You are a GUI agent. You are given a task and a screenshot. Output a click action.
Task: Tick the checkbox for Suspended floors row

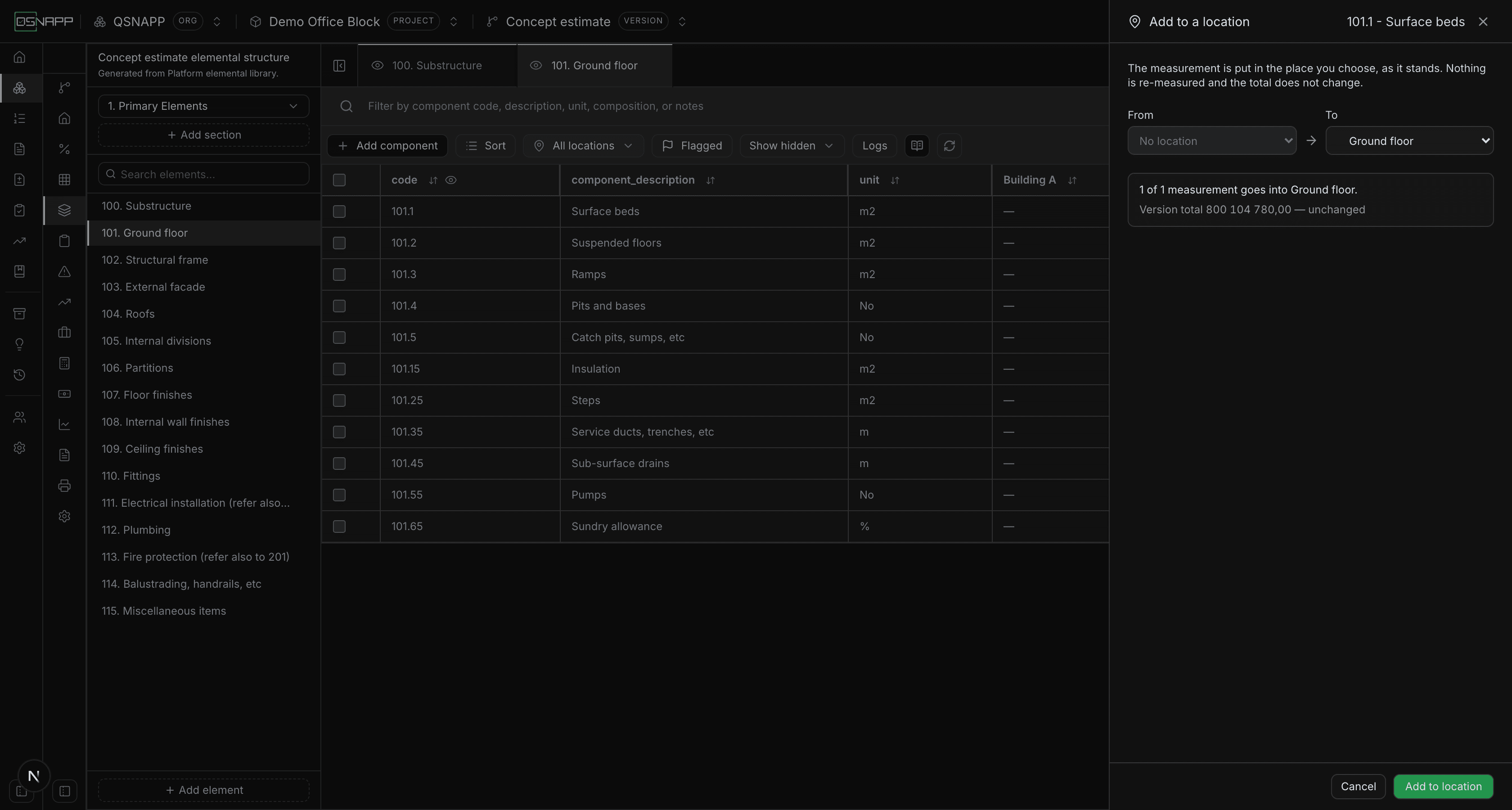coord(339,243)
